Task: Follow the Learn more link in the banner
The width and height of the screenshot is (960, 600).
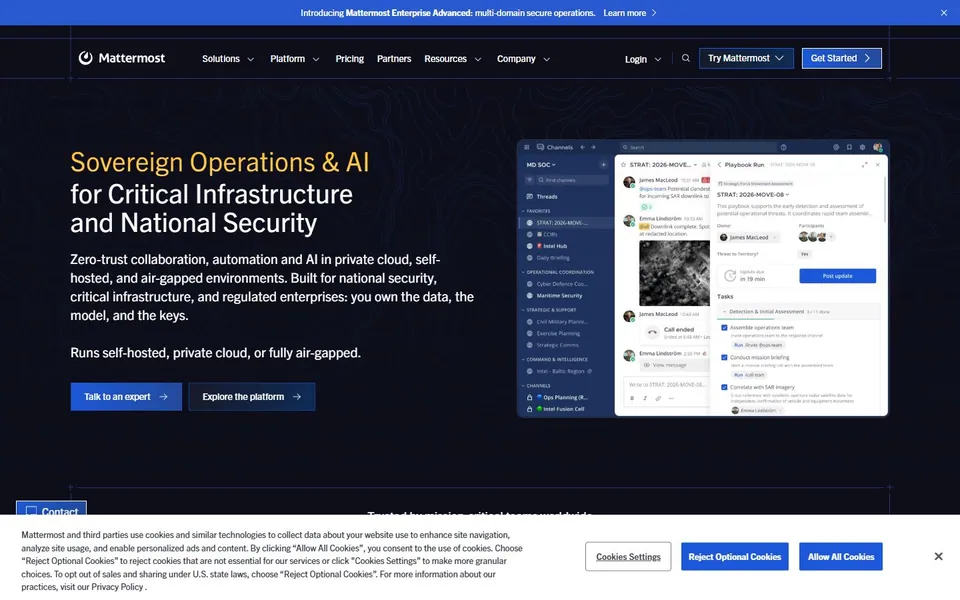Action: click(630, 13)
